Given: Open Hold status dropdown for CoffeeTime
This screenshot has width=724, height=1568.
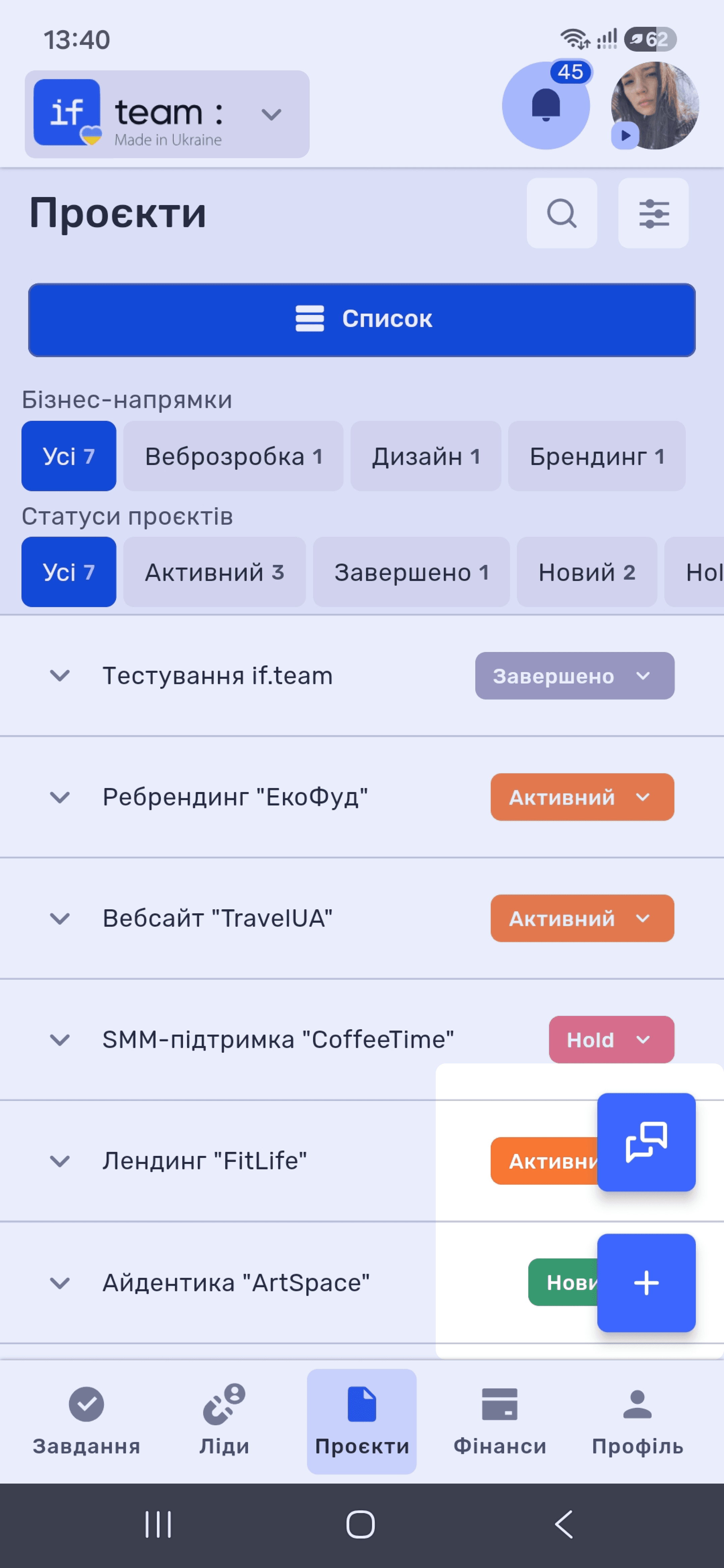Looking at the screenshot, I should 611,1040.
